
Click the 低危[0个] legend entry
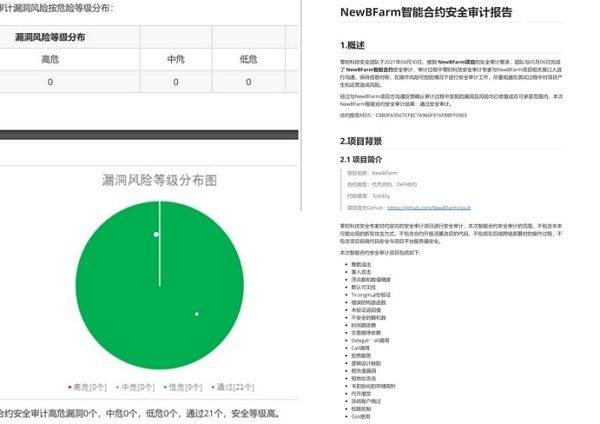(x=183, y=387)
